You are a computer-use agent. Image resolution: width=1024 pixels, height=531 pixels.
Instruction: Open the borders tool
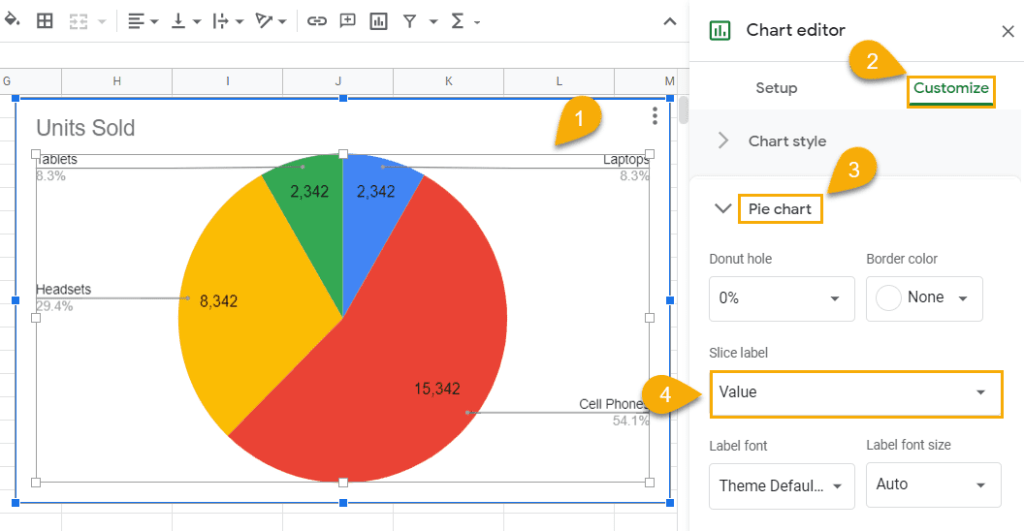(x=44, y=21)
